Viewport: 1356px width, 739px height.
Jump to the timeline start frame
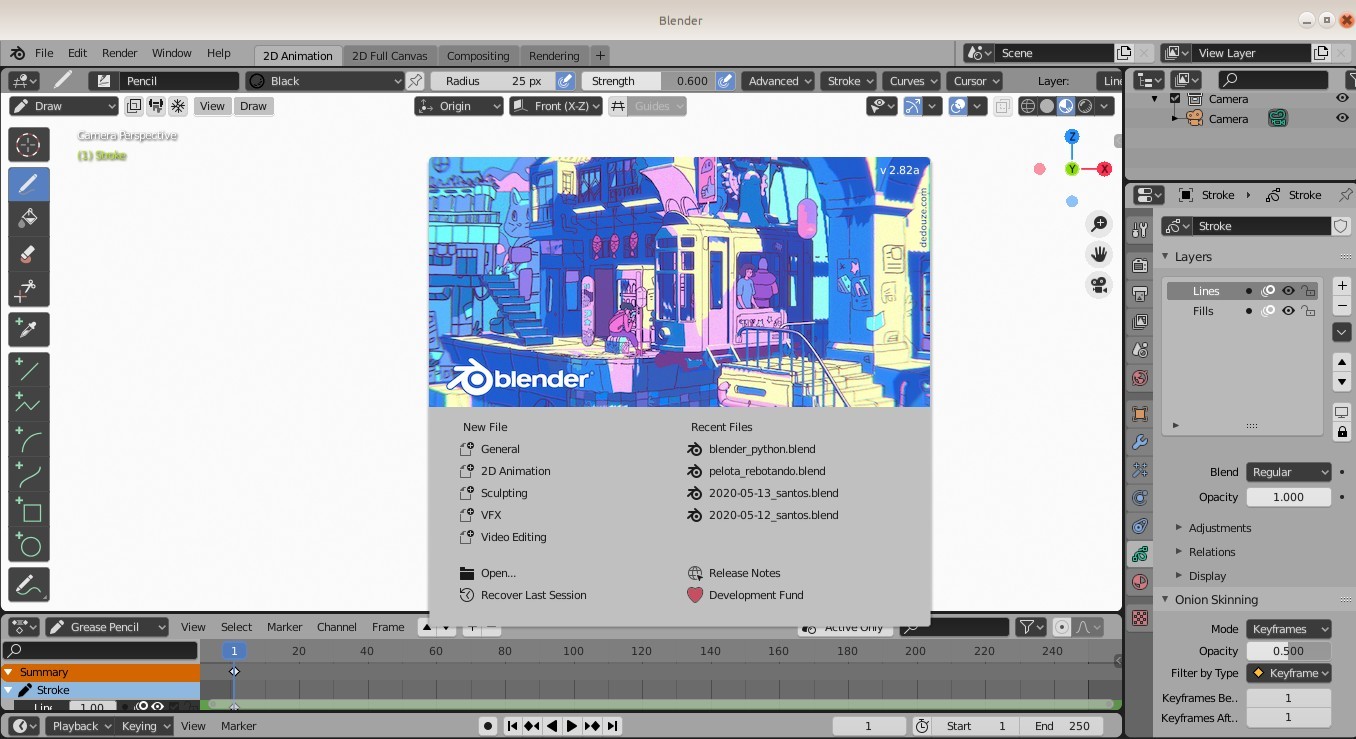point(512,726)
